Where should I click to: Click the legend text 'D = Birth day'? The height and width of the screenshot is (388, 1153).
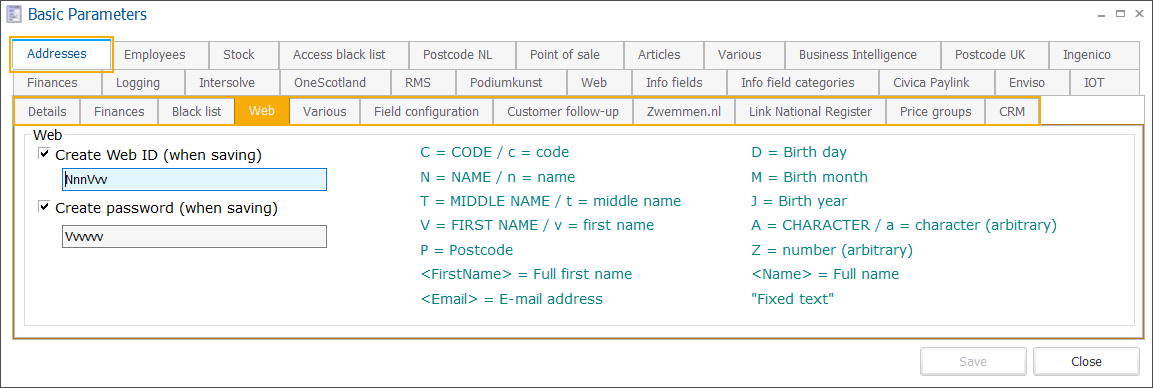(799, 153)
